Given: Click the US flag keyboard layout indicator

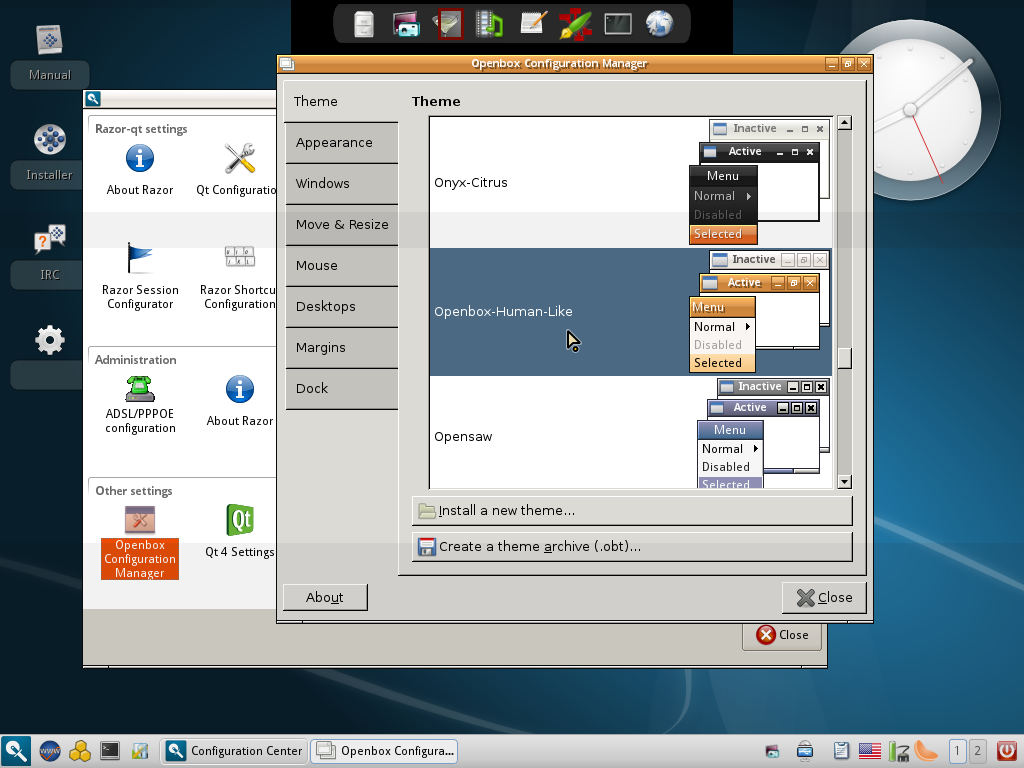Looking at the screenshot, I should 870,751.
